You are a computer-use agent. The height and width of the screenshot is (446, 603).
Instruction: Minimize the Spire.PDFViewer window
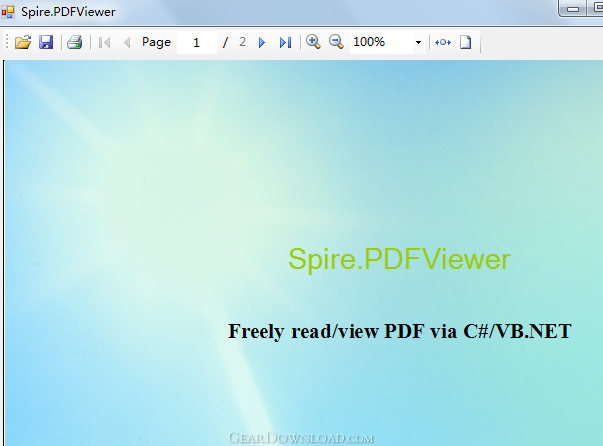click(573, 8)
